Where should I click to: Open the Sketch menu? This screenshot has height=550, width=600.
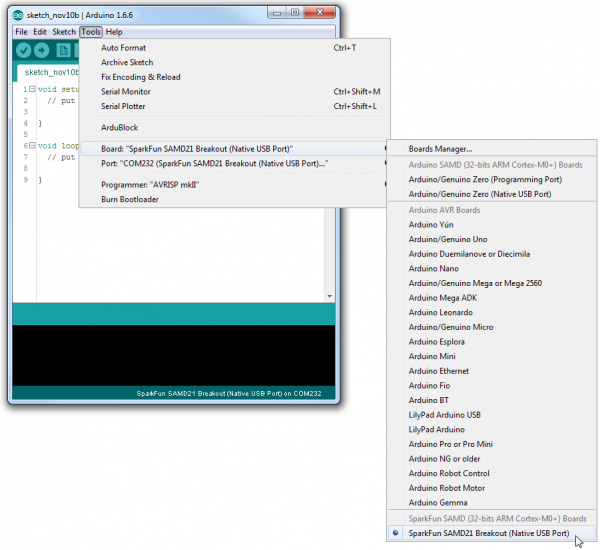click(x=64, y=32)
